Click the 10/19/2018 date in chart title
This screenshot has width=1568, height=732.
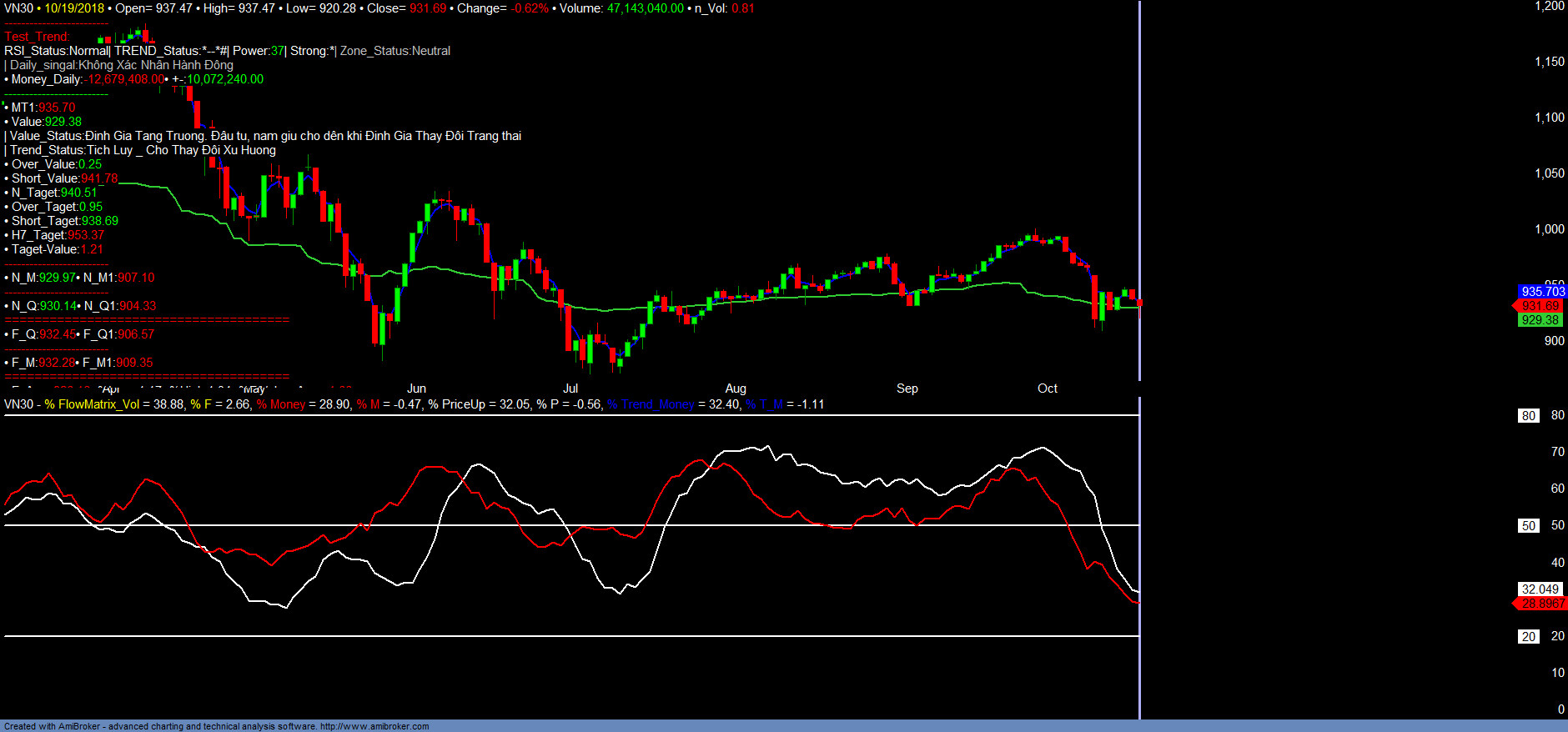coord(74,8)
